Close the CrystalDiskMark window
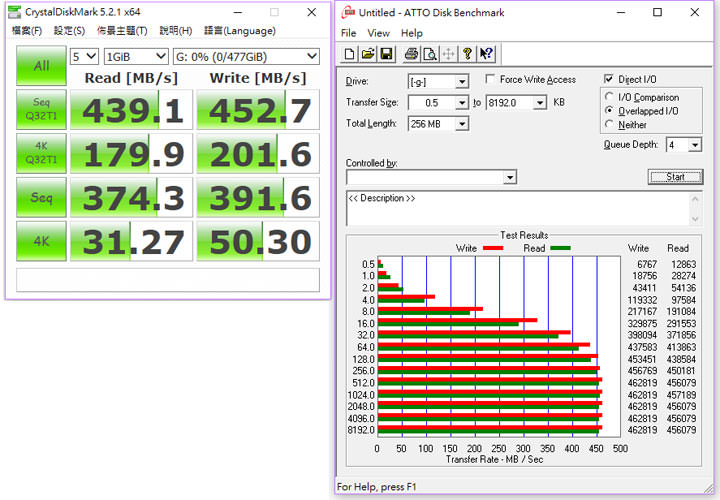The image size is (720, 500). pyautogui.click(x=312, y=12)
